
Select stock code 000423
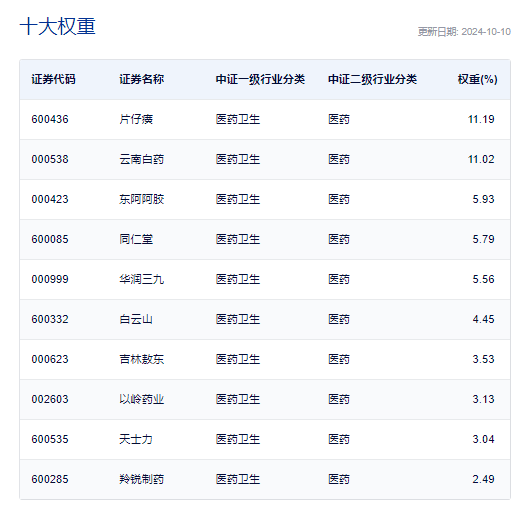50,199
